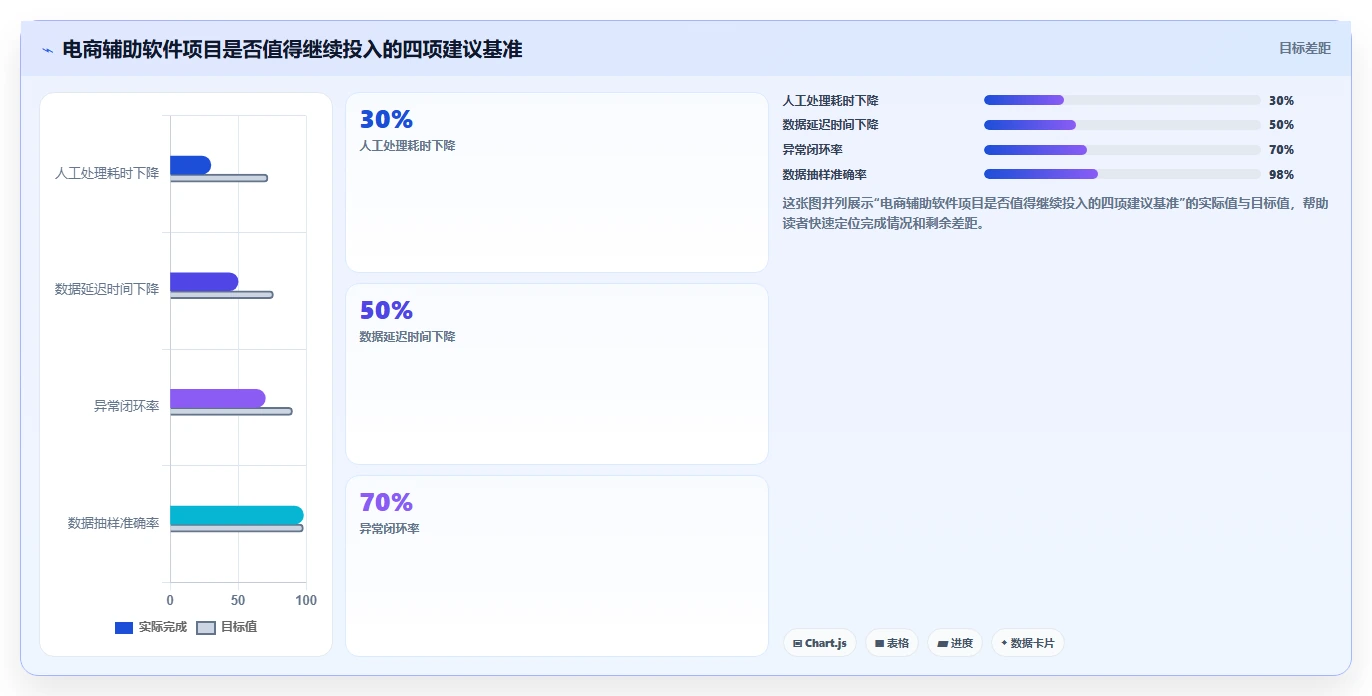Click the blue actual bar for 人工处理耗时下降
This screenshot has width=1372, height=696.
click(x=190, y=165)
